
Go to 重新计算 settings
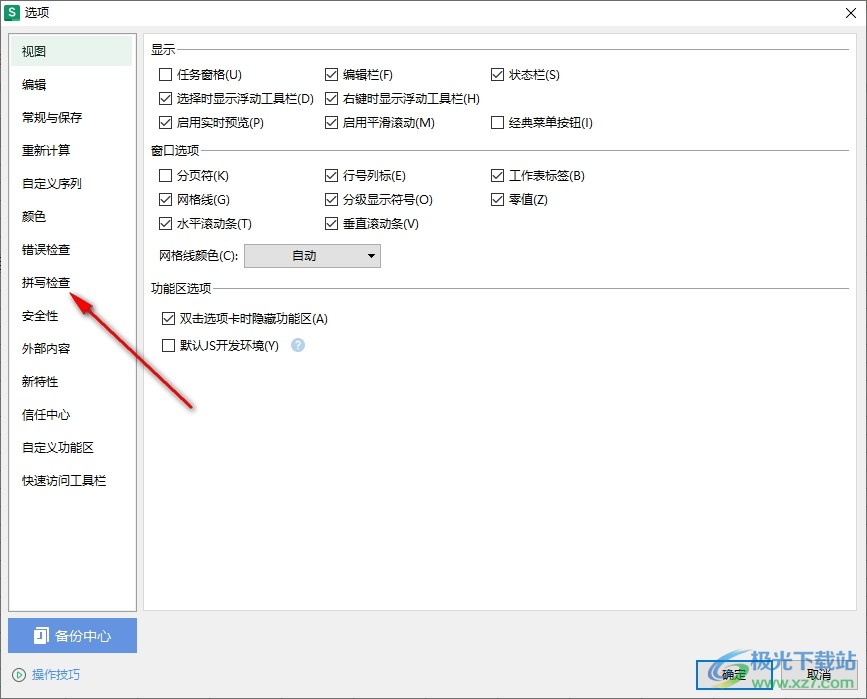tap(71, 150)
